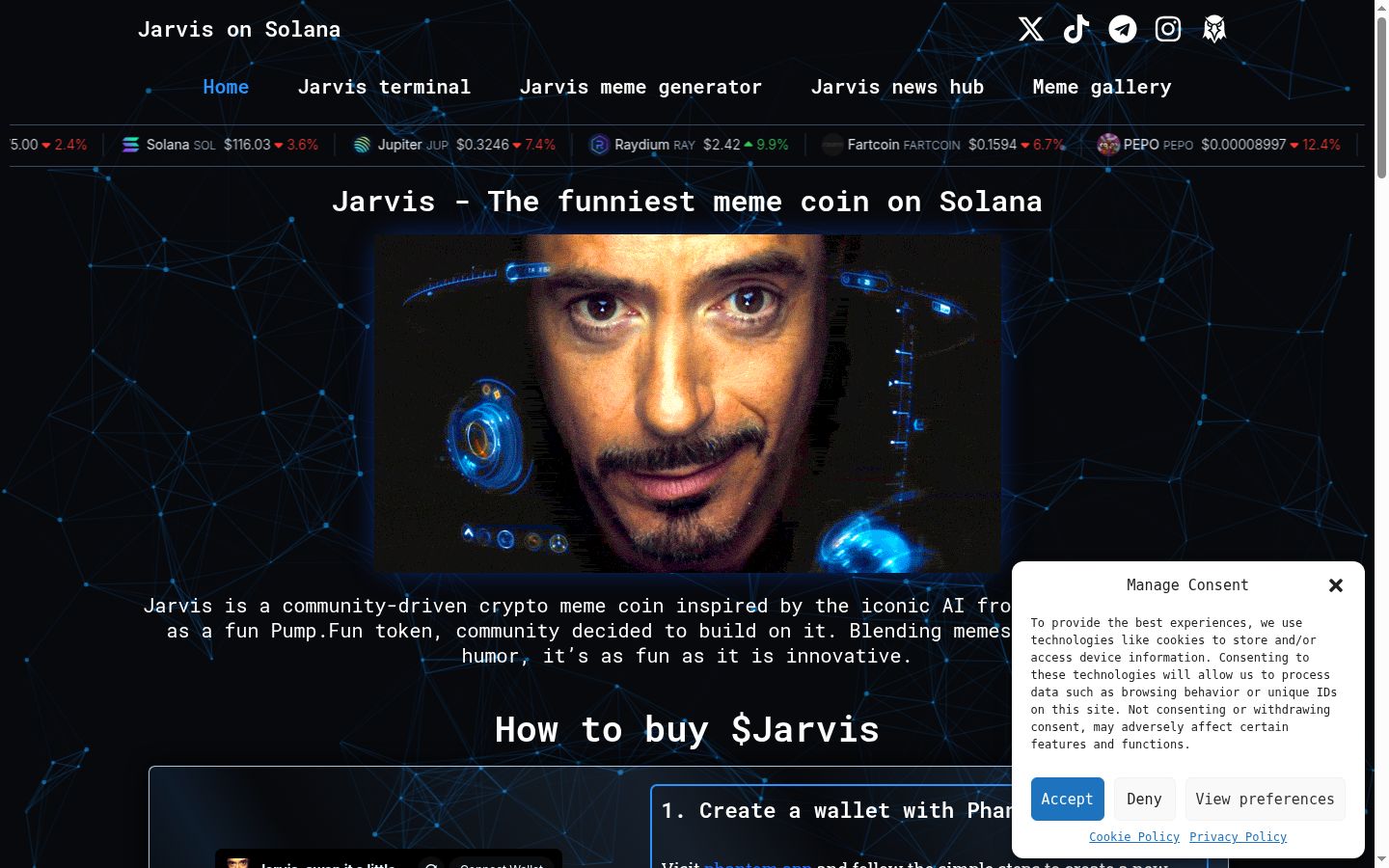This screenshot has width=1389, height=868.
Task: Click the Solana coin ticker icon
Action: coord(131,145)
